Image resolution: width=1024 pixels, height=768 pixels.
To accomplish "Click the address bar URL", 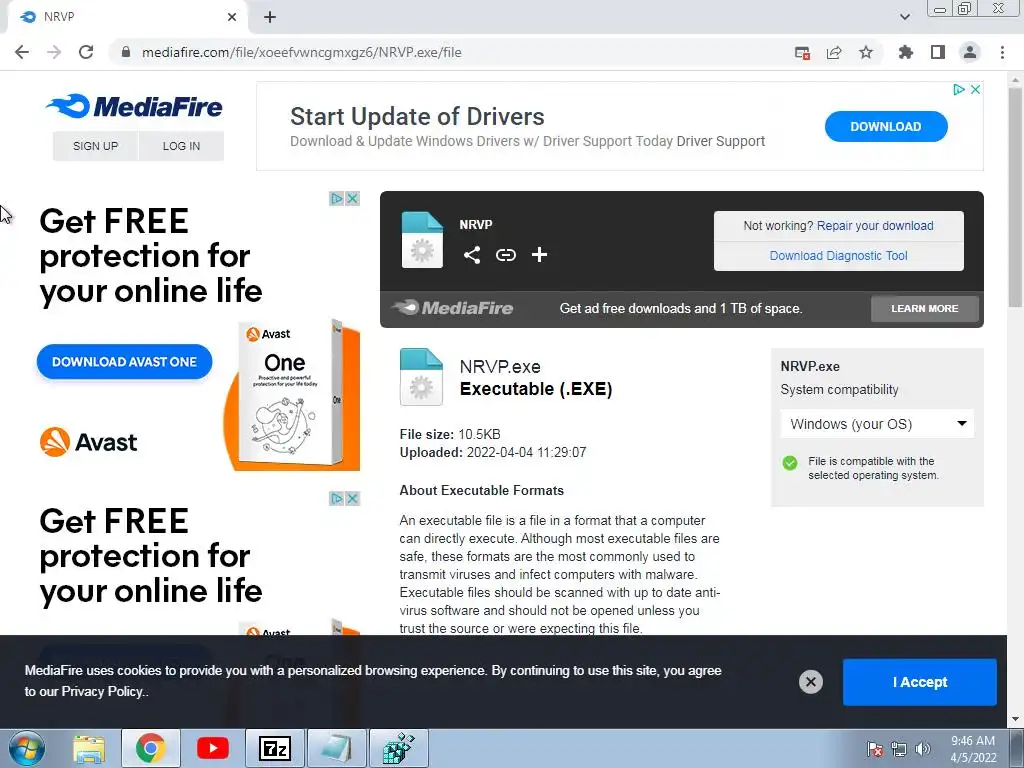I will [302, 52].
